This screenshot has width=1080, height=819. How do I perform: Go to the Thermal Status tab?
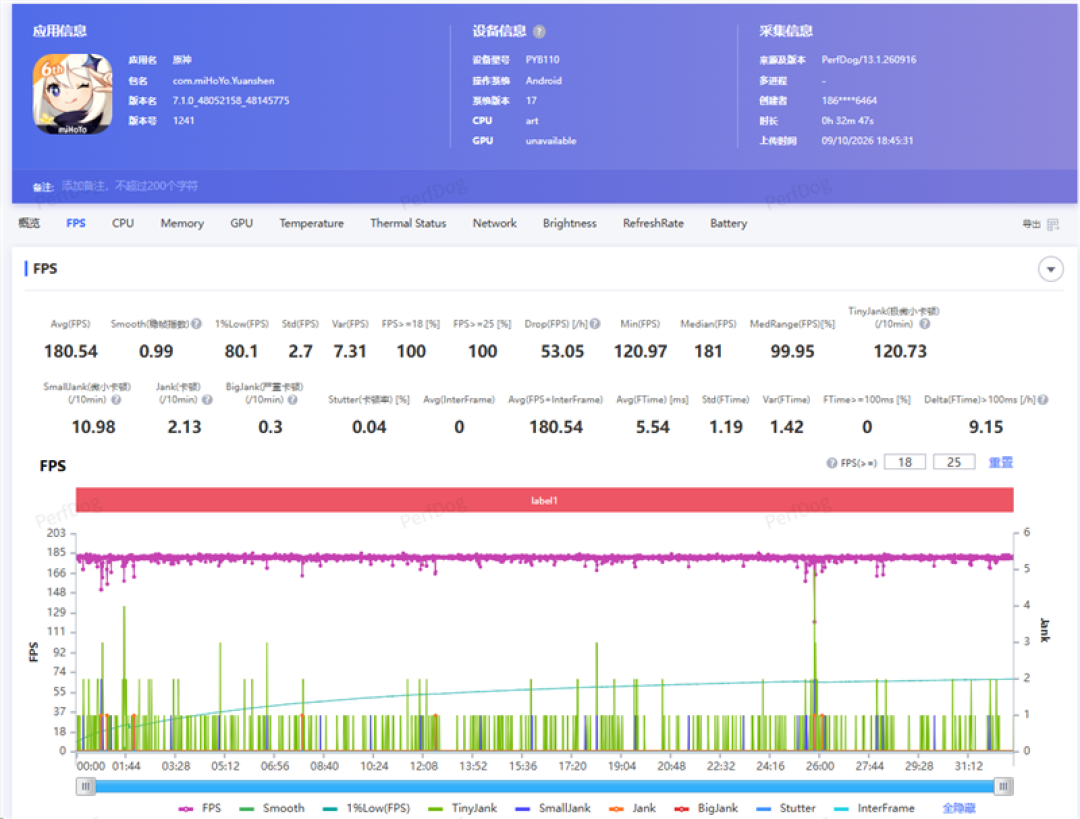pyautogui.click(x=408, y=223)
